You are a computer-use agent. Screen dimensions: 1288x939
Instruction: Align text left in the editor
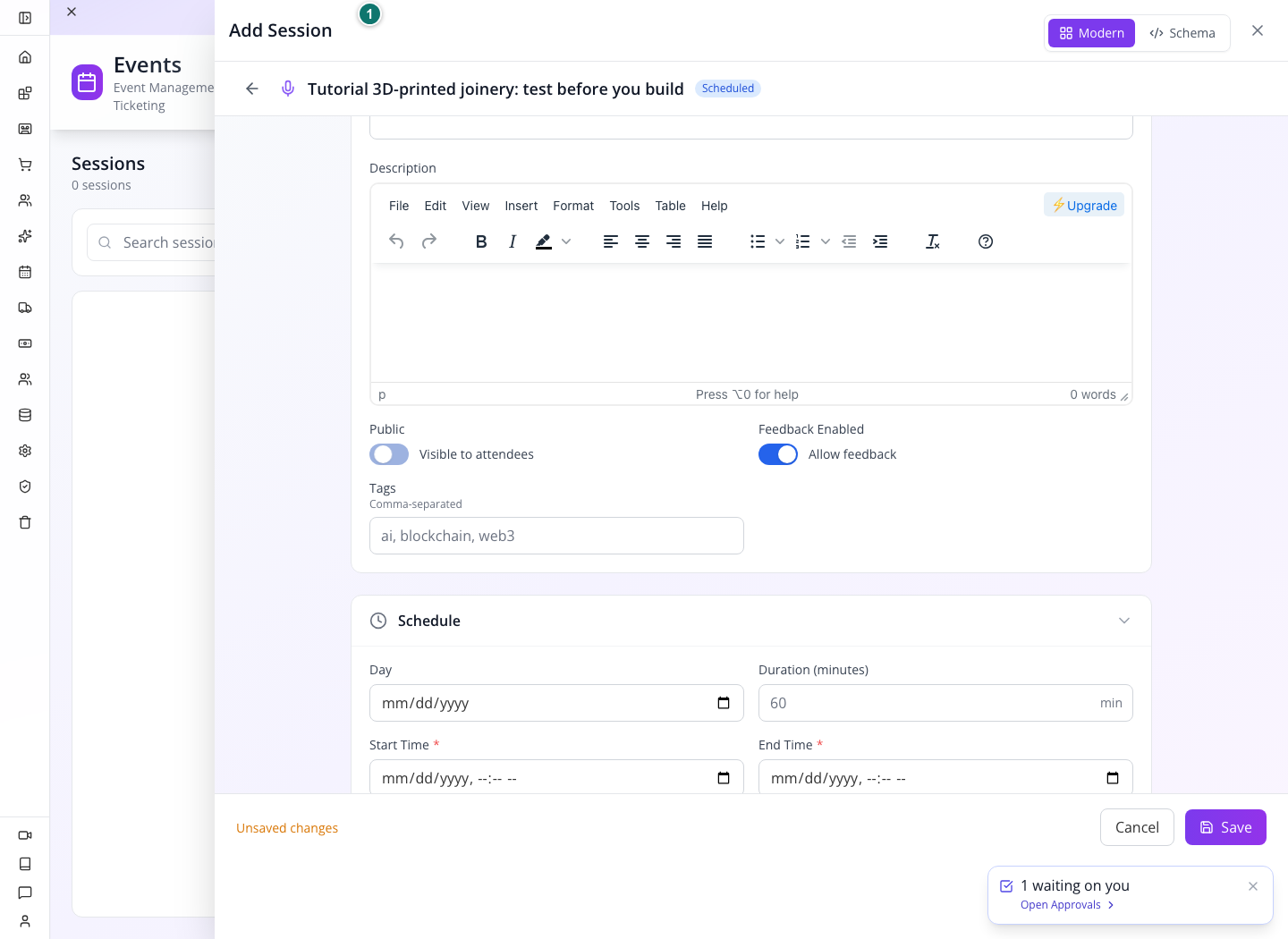(611, 241)
